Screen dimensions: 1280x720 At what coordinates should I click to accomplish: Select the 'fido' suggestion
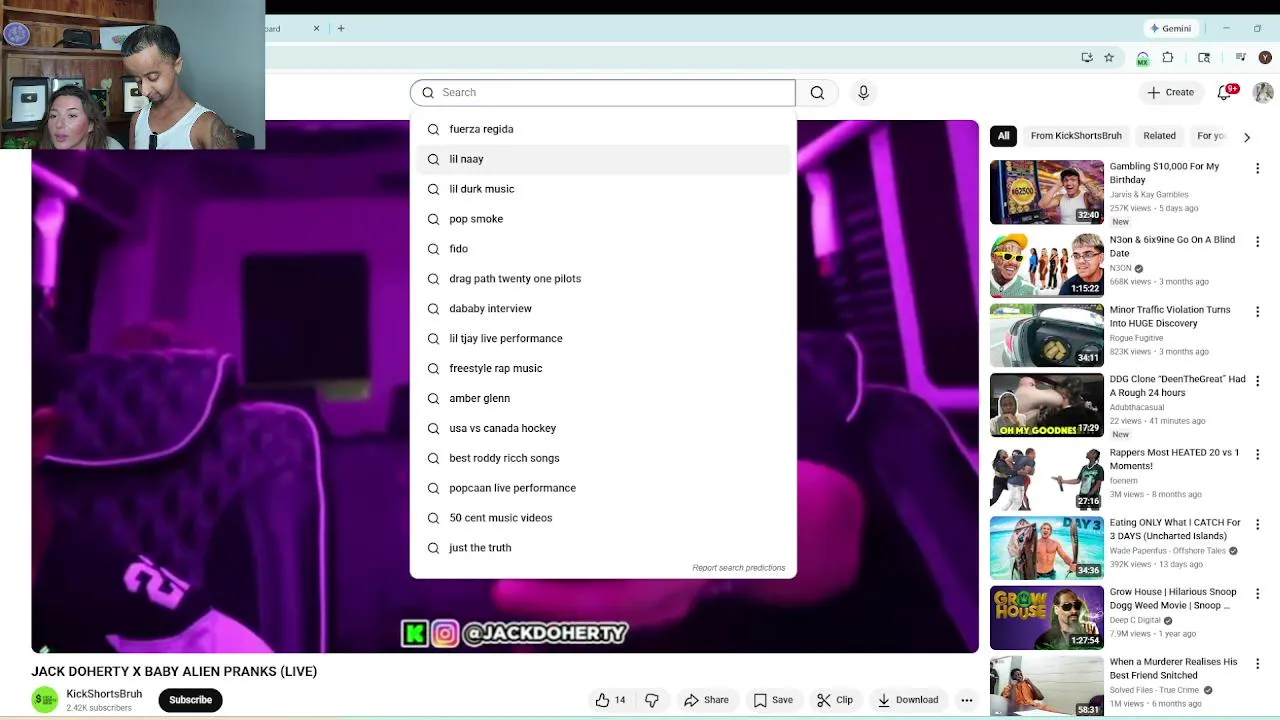(x=603, y=249)
